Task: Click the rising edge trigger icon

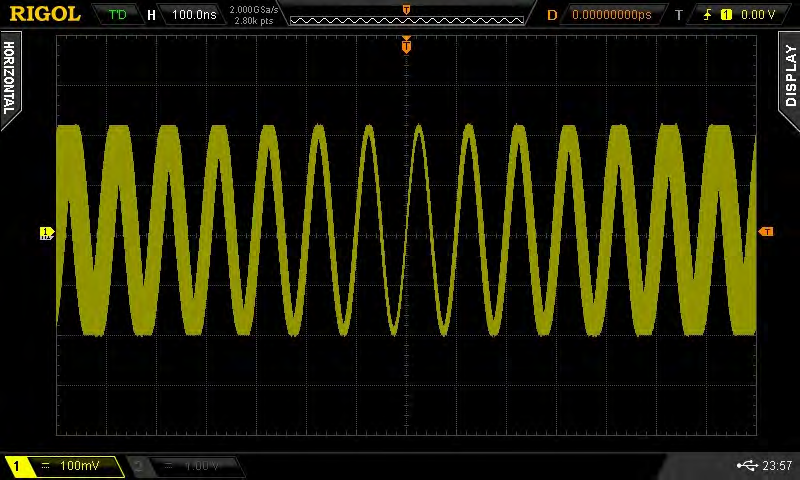Action: (x=707, y=15)
